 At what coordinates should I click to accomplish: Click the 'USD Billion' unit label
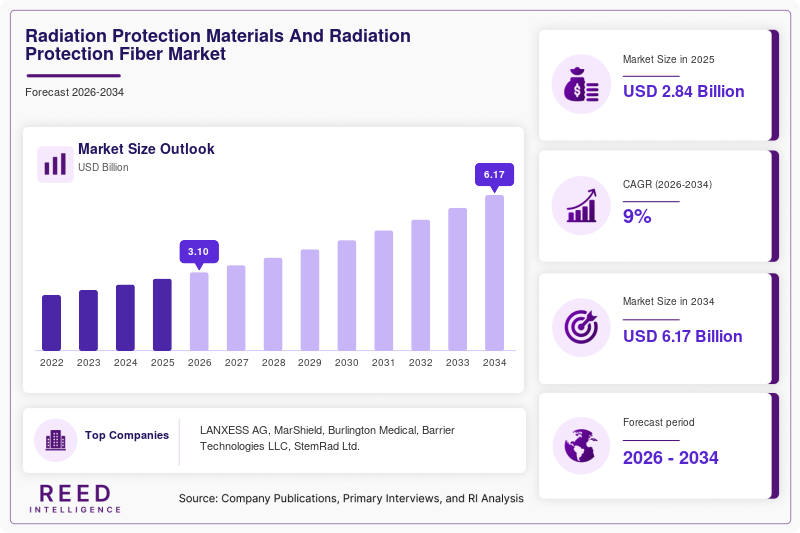point(103,167)
